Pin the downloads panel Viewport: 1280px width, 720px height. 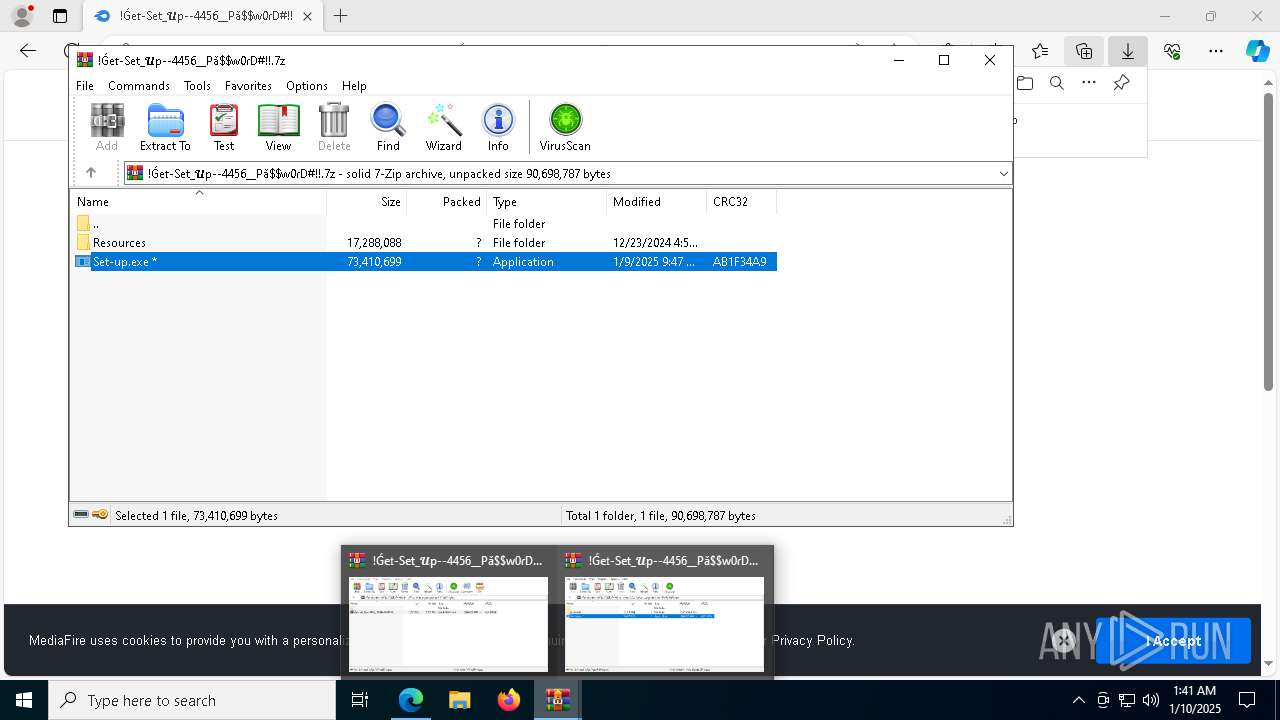click(x=1121, y=83)
